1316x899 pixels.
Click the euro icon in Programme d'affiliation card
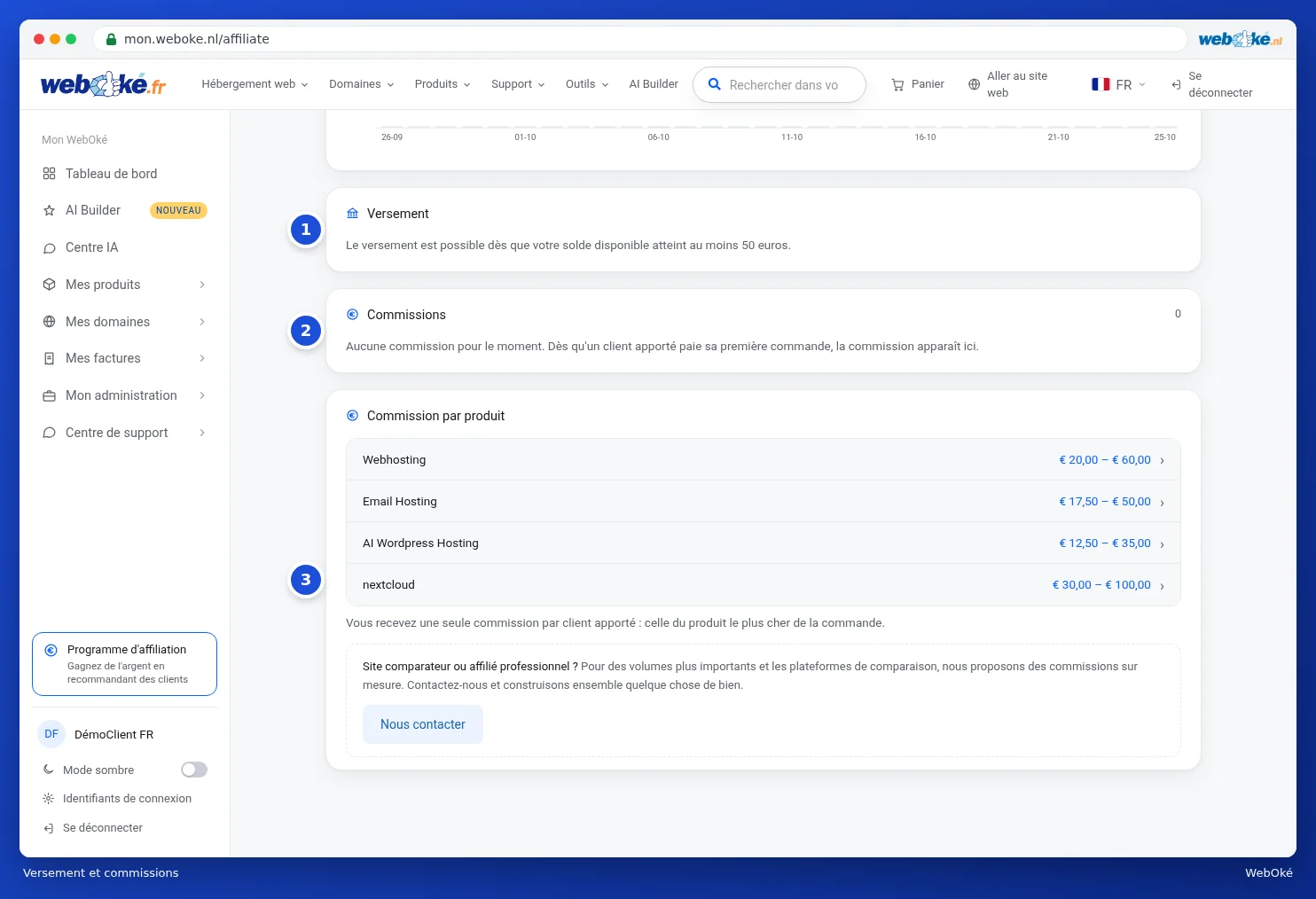[51, 650]
